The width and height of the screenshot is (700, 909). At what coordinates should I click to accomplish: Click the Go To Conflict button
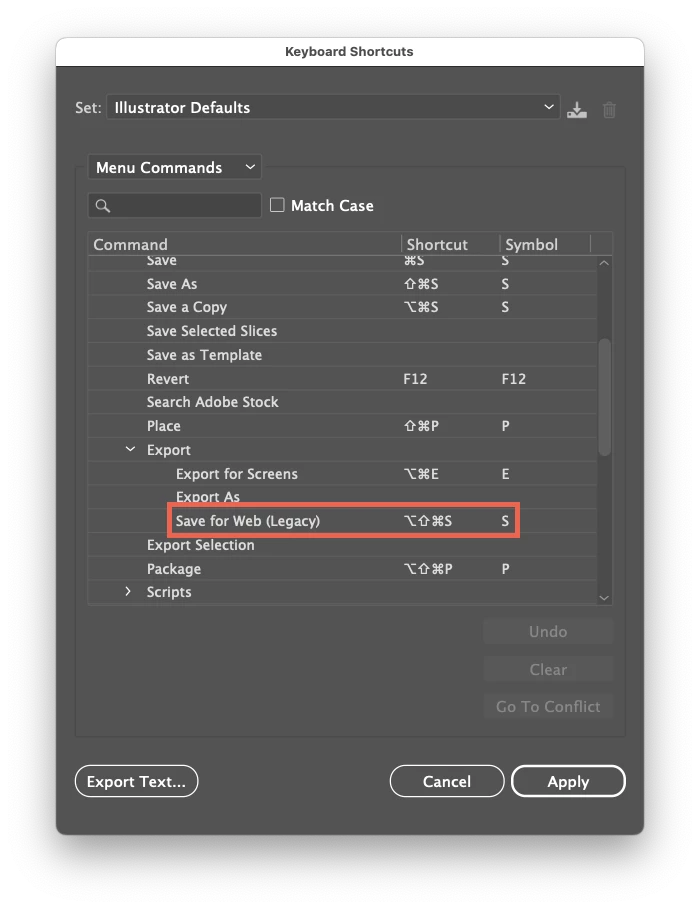coord(548,706)
